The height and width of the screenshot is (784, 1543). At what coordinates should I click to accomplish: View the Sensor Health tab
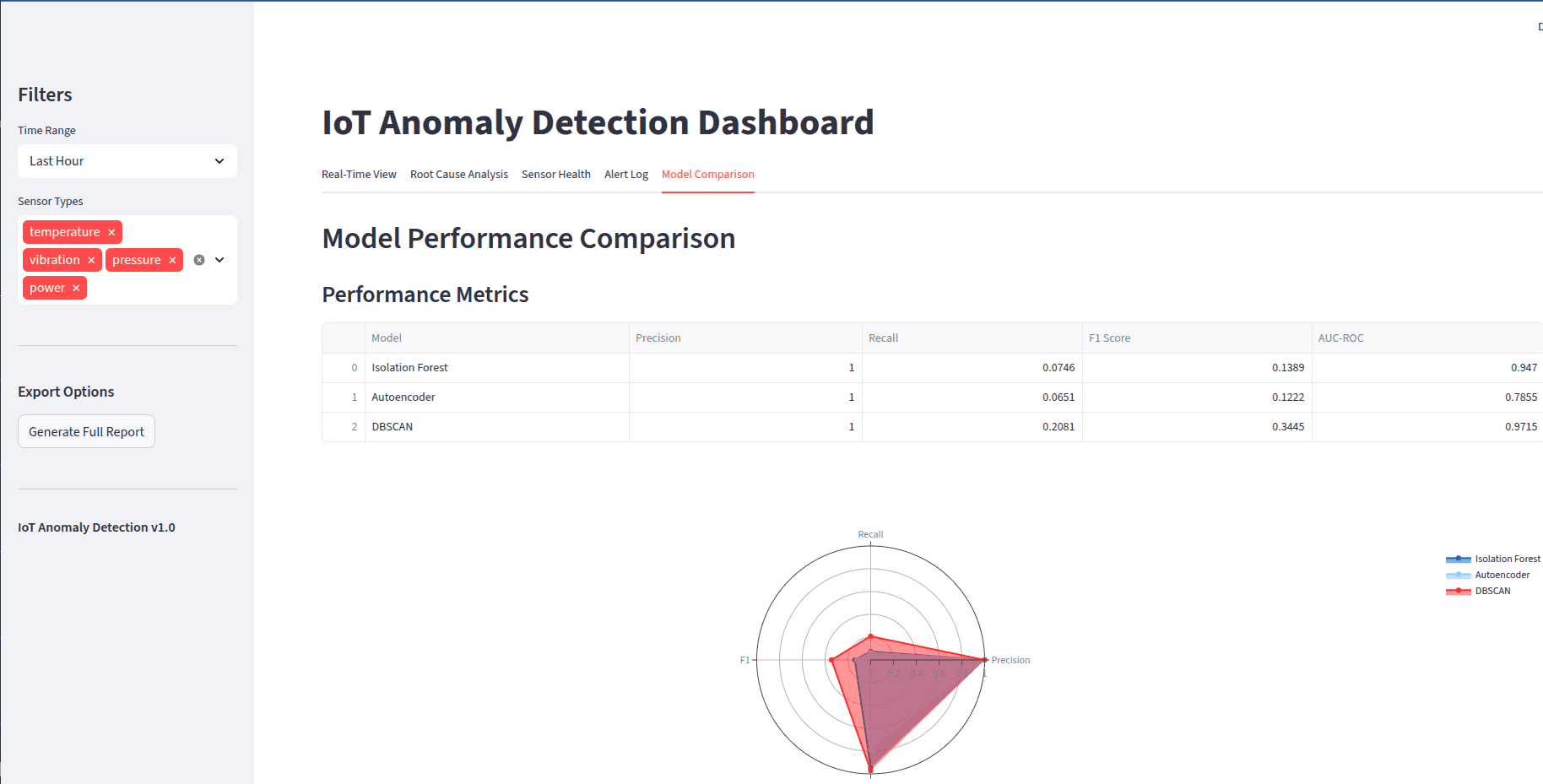pyautogui.click(x=555, y=174)
